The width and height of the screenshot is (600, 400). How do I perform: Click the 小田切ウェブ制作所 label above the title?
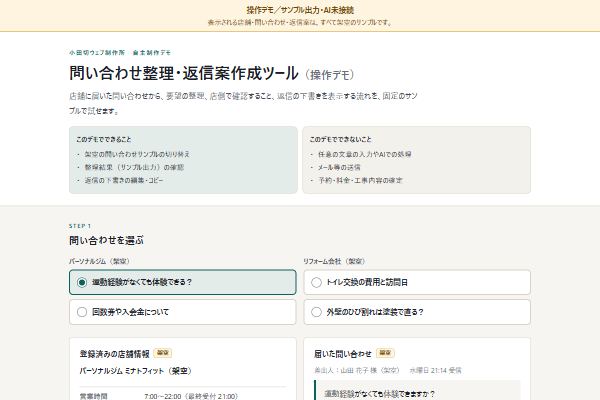click(97, 52)
